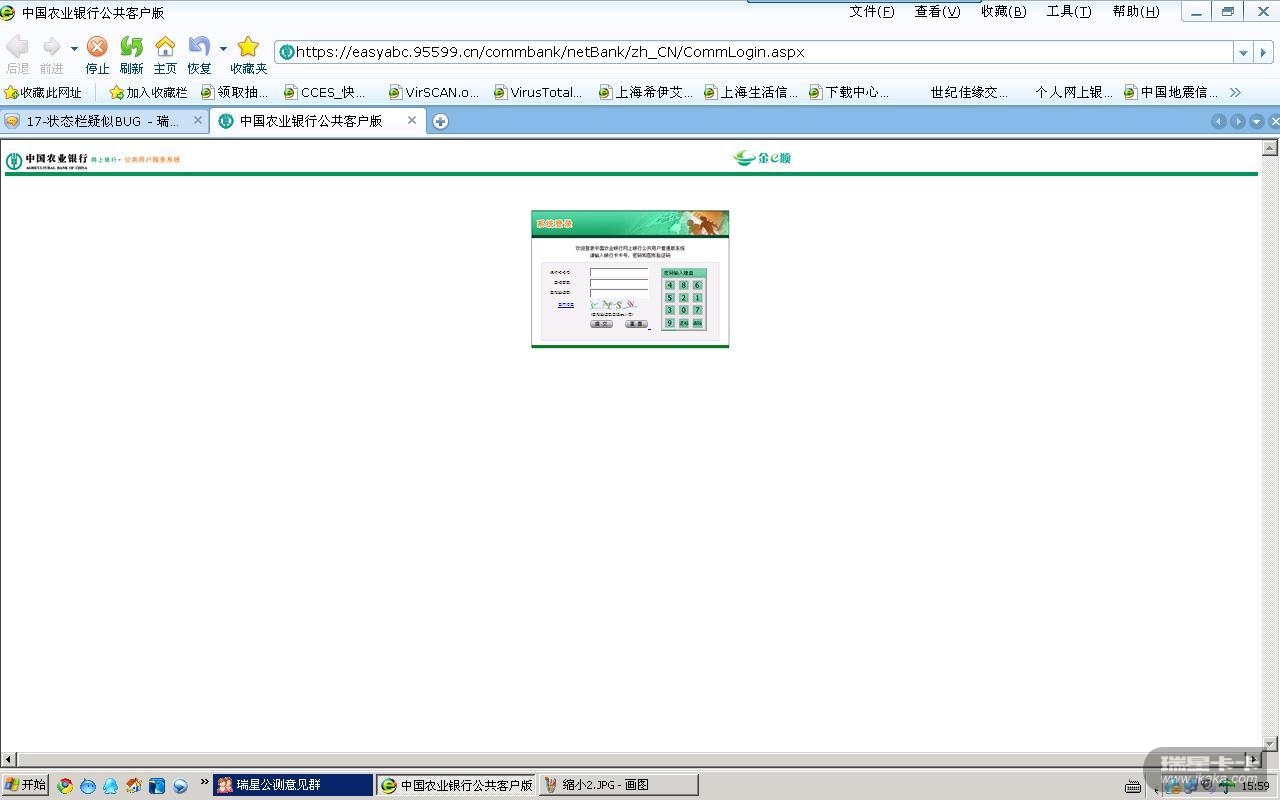Click the 刷新 refresh icon
The width and height of the screenshot is (1280, 800).
(131, 47)
